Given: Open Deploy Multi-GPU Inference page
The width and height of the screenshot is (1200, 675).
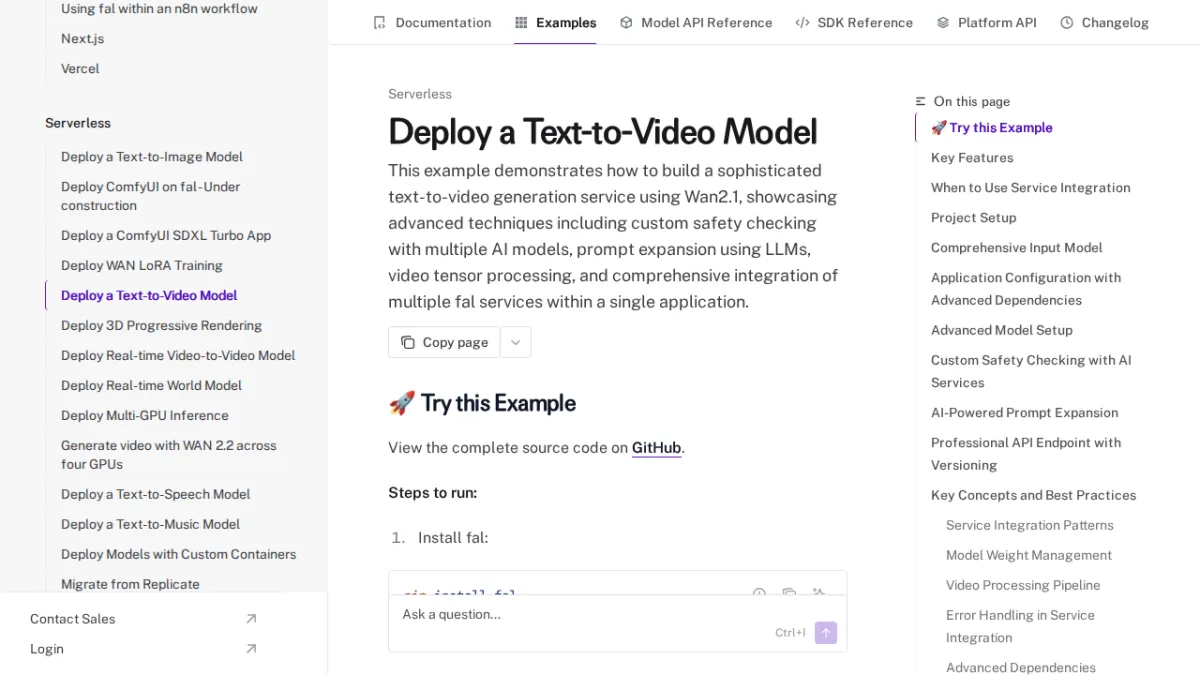Looking at the screenshot, I should coord(144,416).
